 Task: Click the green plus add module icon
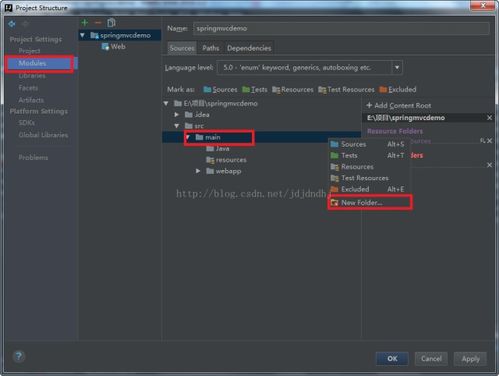(x=85, y=23)
